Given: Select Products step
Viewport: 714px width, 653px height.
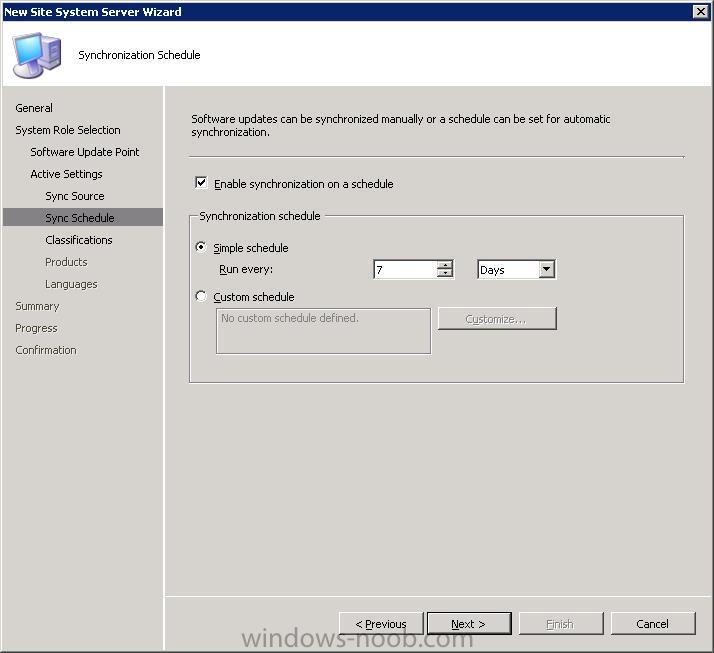Looking at the screenshot, I should [66, 262].
